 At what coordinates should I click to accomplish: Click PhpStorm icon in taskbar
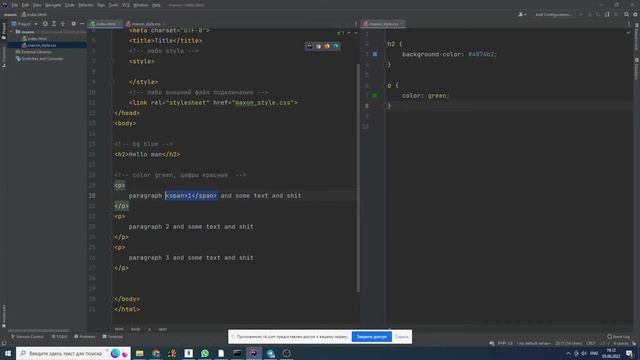253,353
